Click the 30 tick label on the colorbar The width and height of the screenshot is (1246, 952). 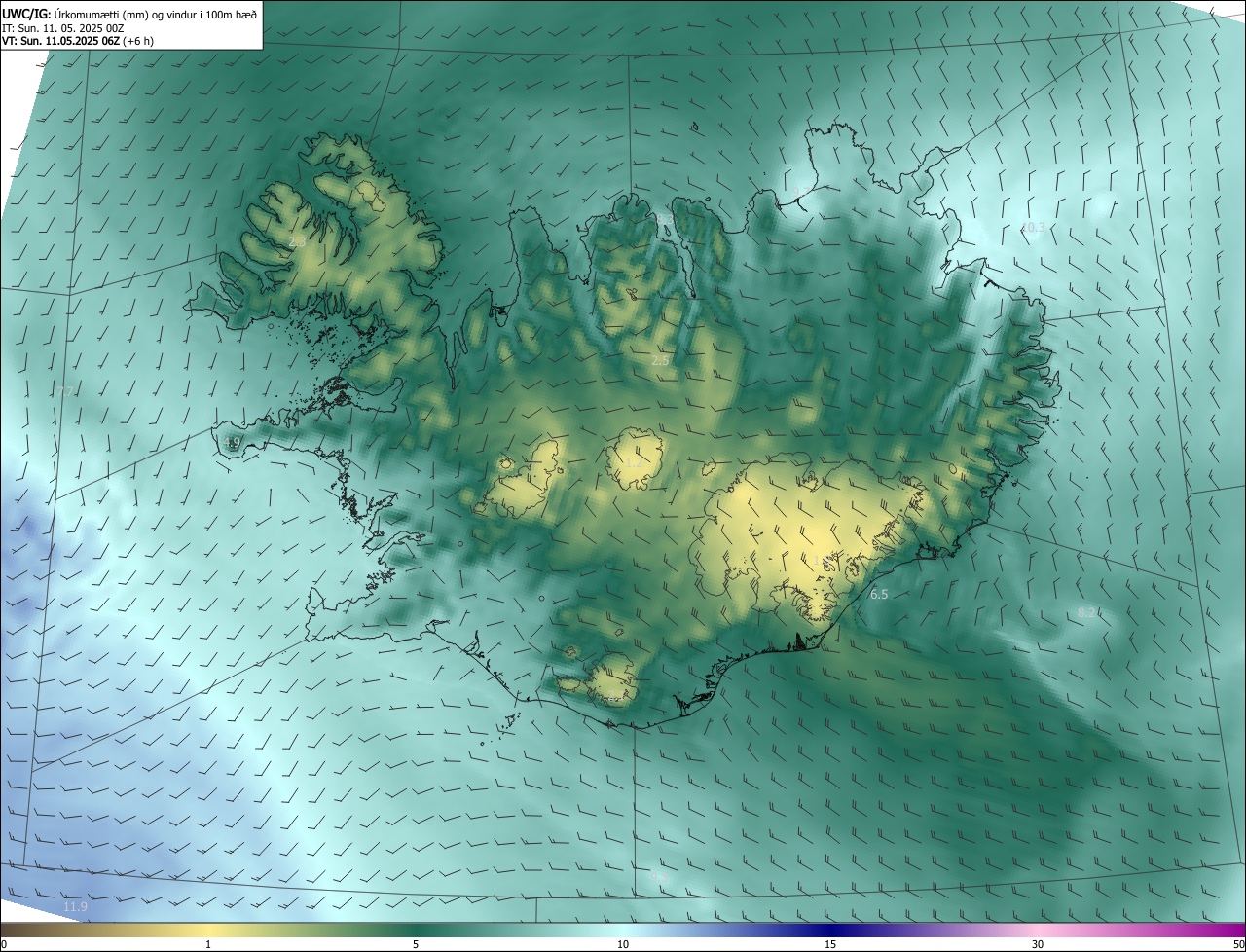point(1038,944)
